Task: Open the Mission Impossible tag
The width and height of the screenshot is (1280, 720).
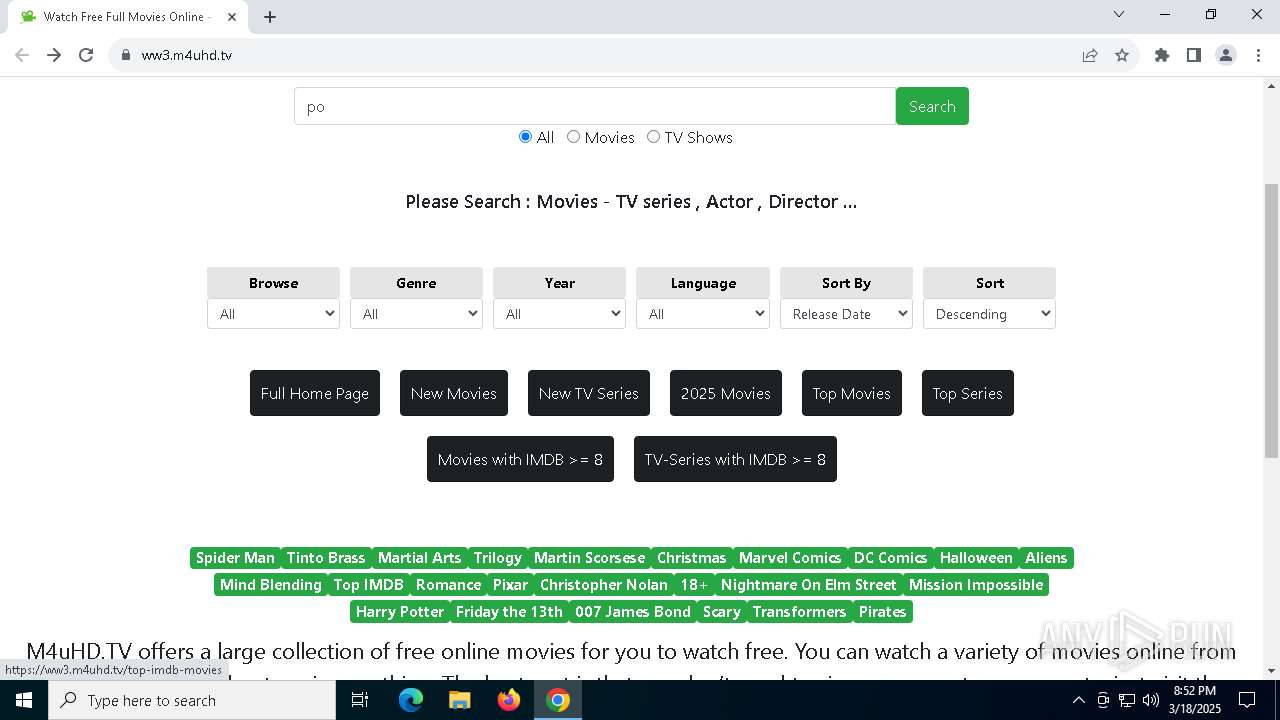Action: point(976,585)
